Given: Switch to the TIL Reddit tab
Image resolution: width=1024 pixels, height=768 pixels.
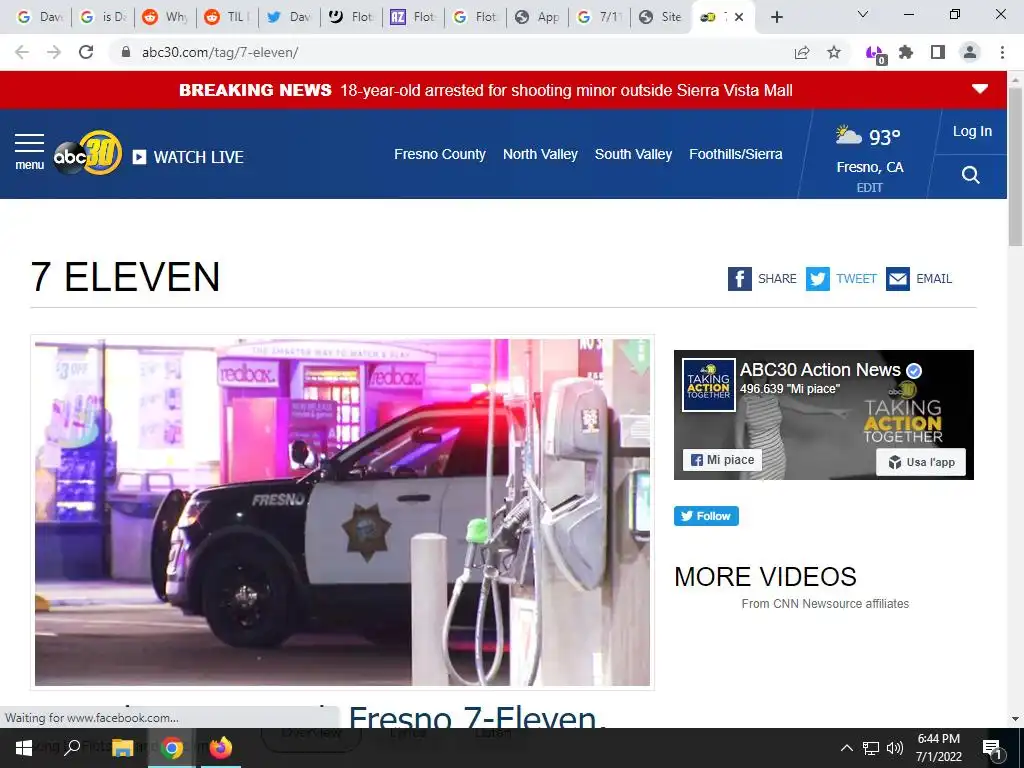Looking at the screenshot, I should coord(229,17).
